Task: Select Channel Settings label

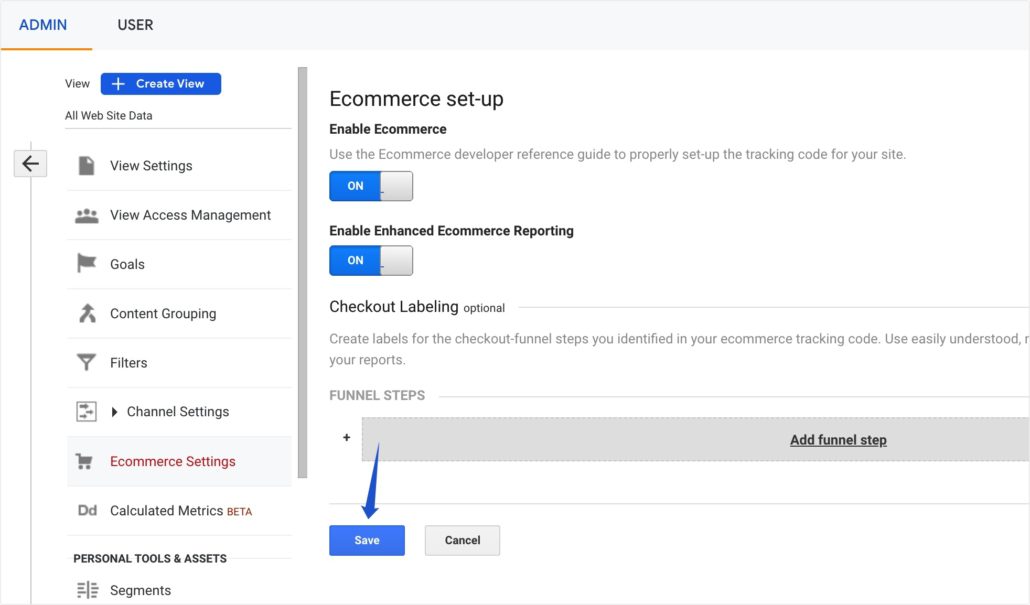Action: coord(178,412)
